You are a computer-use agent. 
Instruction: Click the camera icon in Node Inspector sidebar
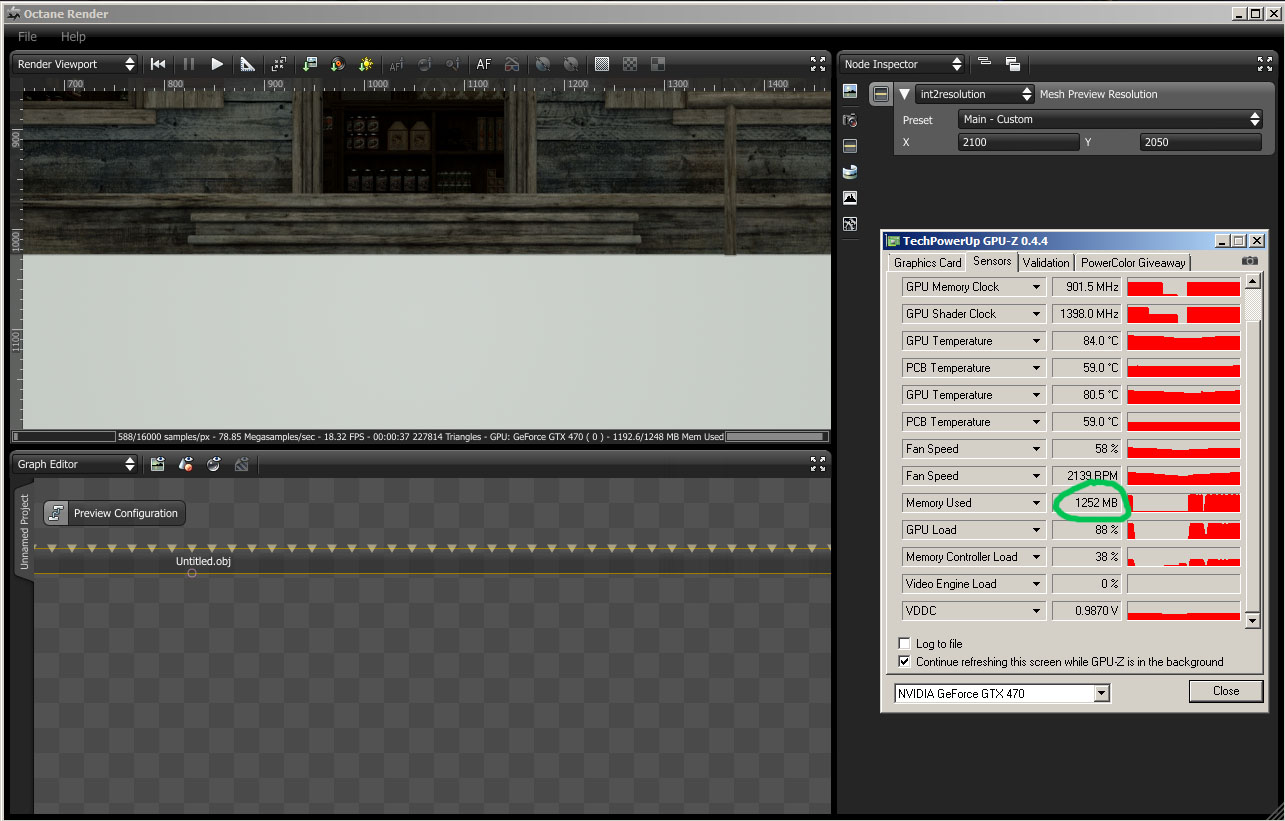tap(850, 120)
